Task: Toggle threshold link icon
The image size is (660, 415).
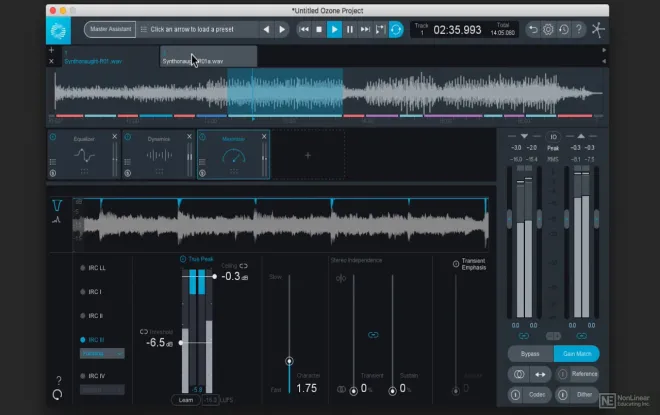Action: click(x=144, y=332)
